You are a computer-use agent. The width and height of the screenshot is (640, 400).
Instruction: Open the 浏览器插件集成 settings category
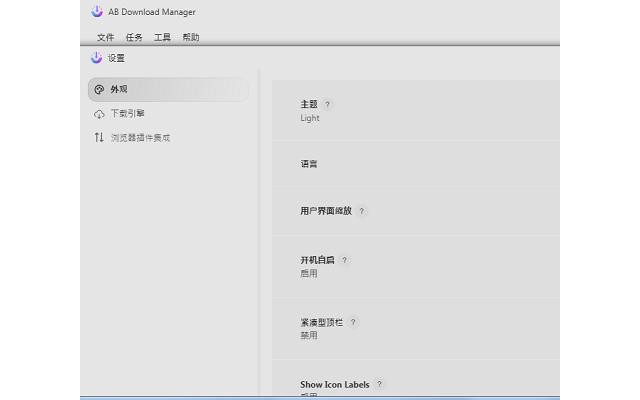pyautogui.click(x=168, y=138)
